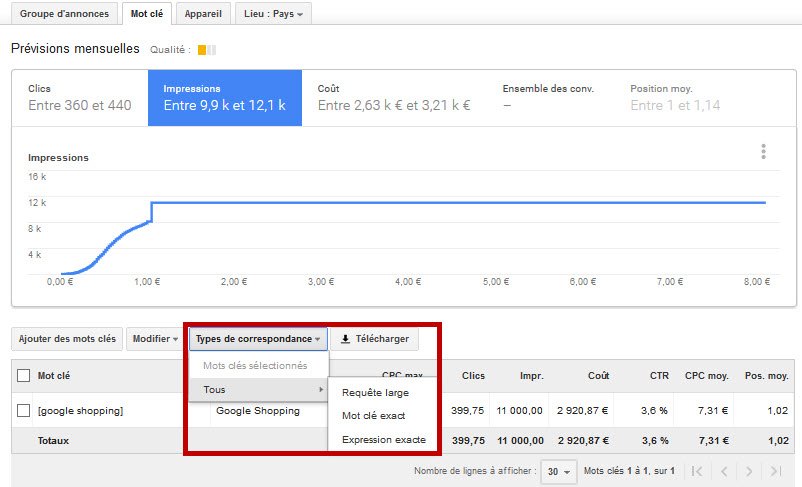Click the Totaux row label
This screenshot has width=802, height=487.
(53, 440)
